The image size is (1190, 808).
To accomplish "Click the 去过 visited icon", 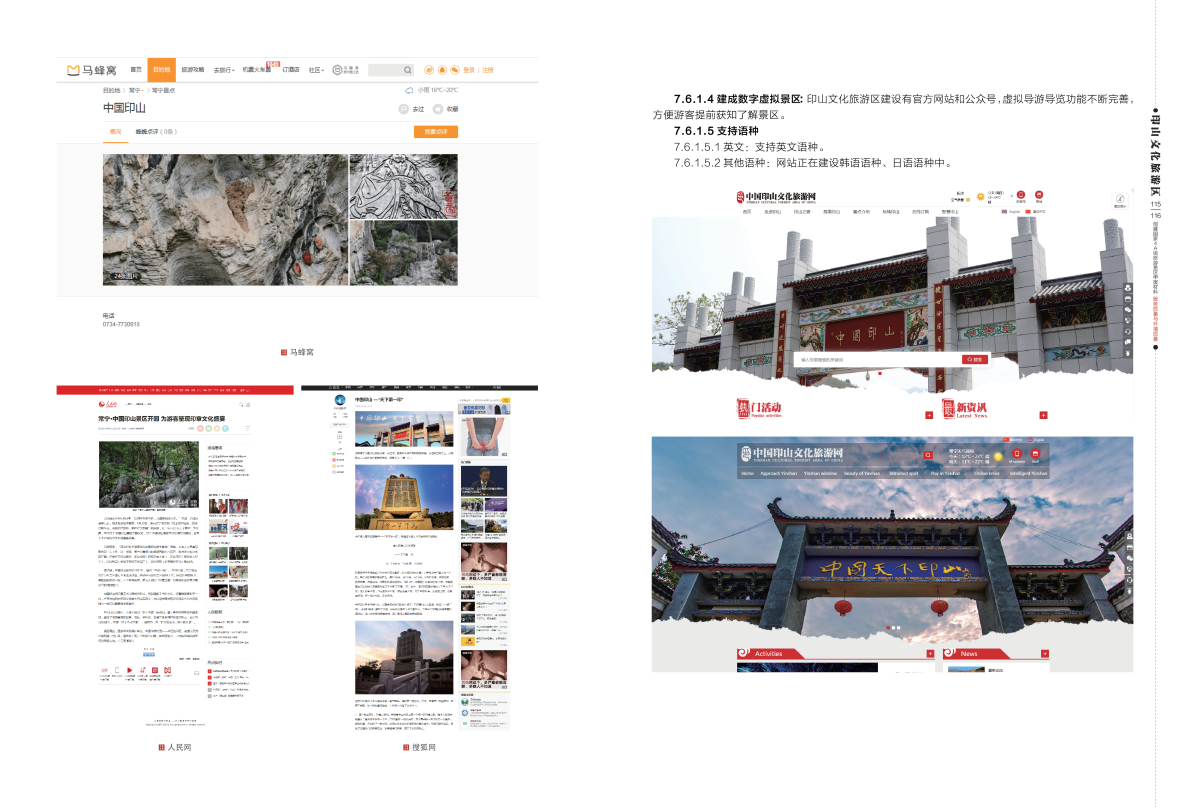I will pyautogui.click(x=404, y=109).
